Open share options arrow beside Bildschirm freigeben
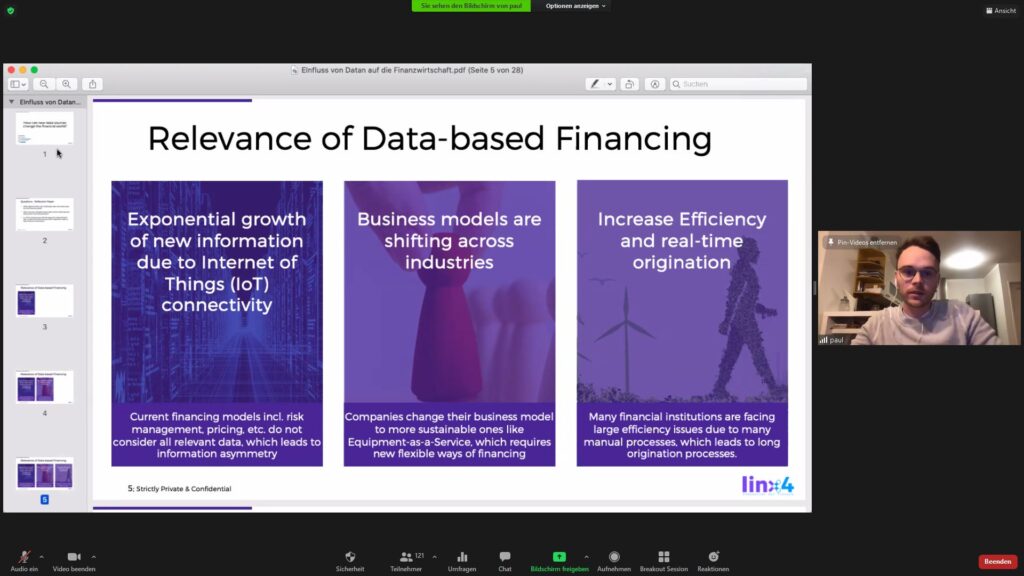Image resolution: width=1024 pixels, height=576 pixels. point(586,557)
